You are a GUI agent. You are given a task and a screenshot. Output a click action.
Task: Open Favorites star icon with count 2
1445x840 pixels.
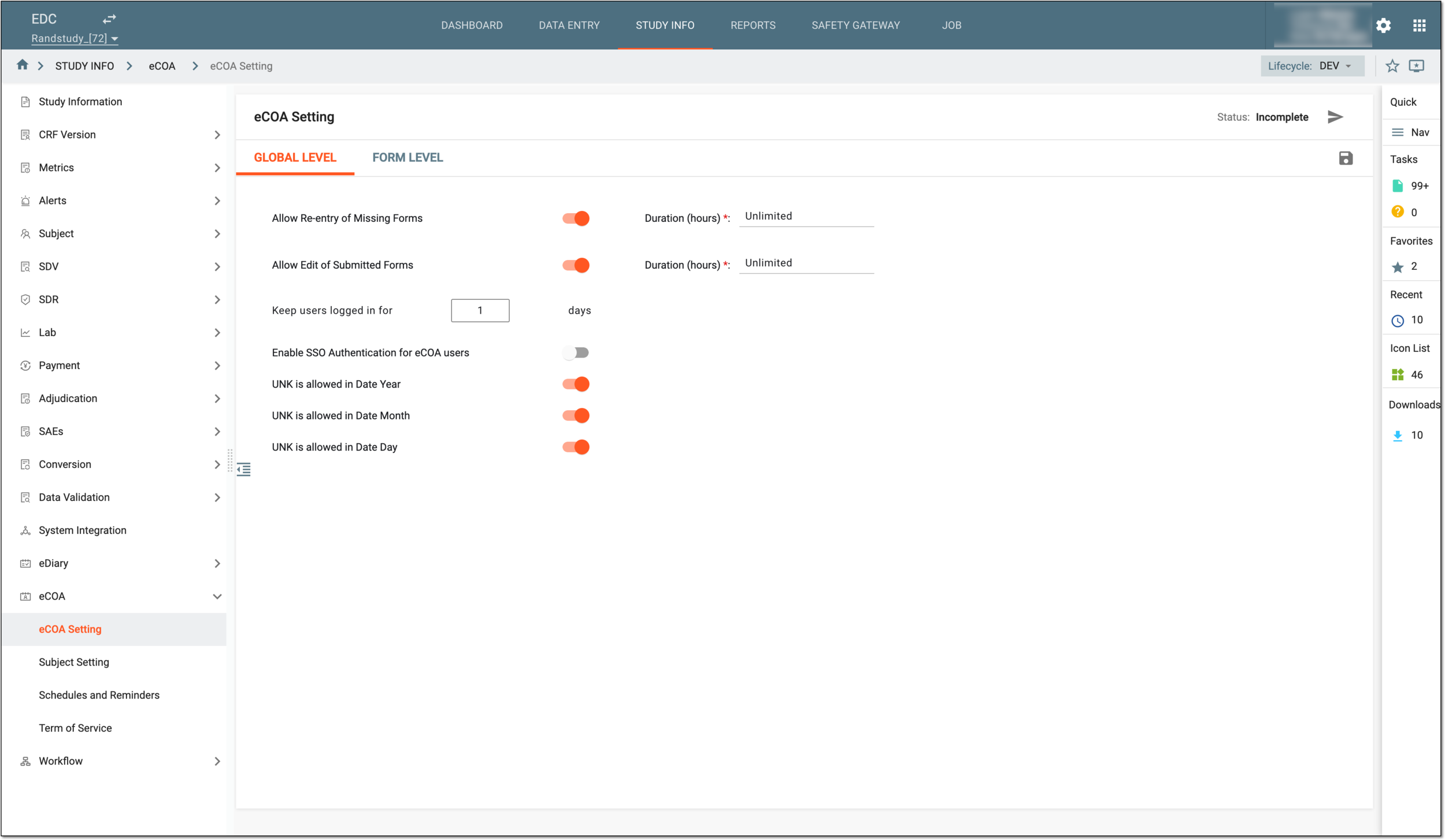pyautogui.click(x=1398, y=267)
